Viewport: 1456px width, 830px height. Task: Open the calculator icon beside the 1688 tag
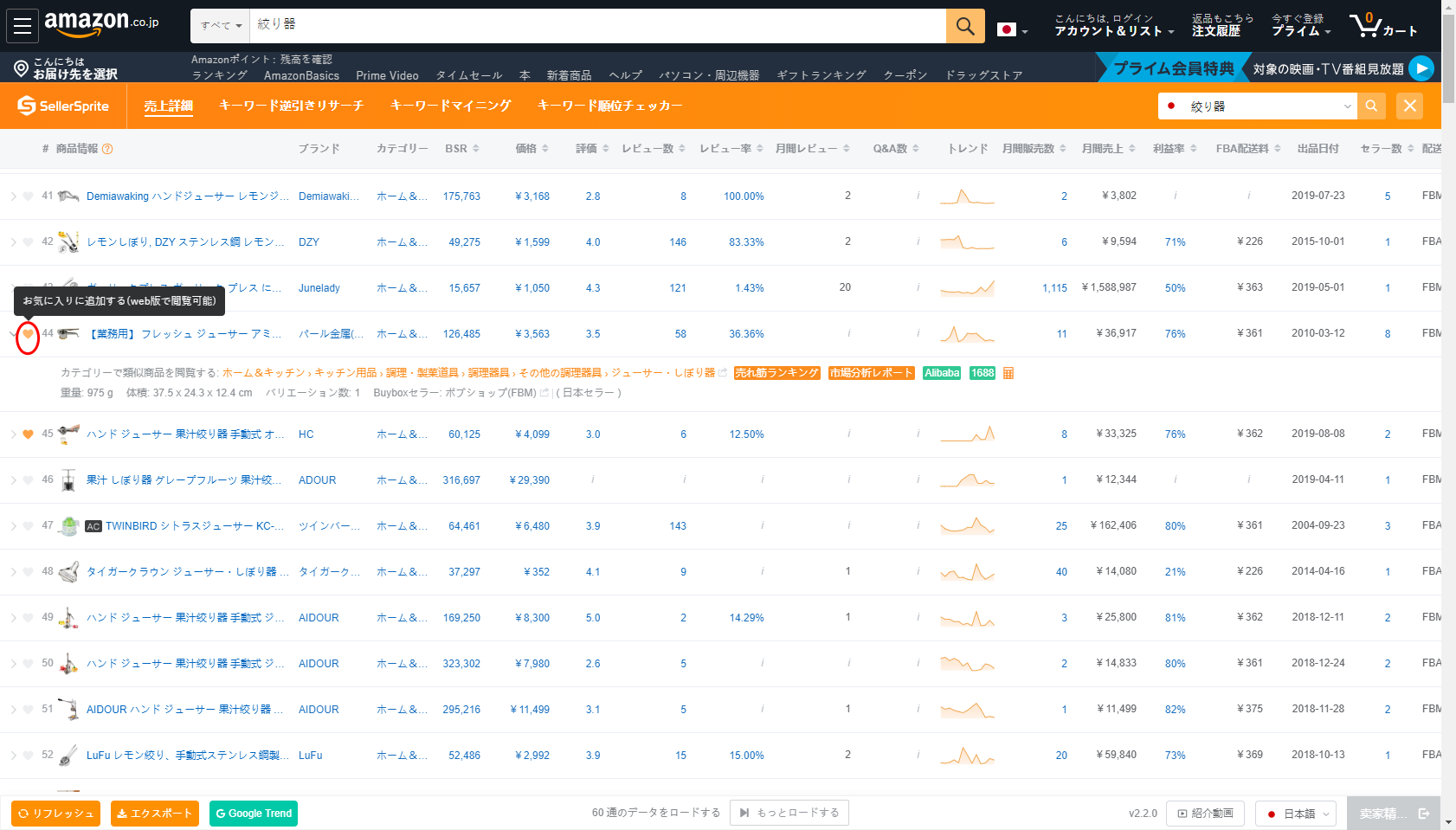click(1008, 373)
